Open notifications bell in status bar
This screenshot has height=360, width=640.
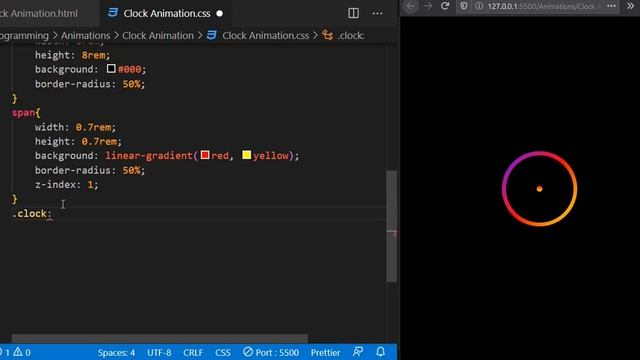380,352
